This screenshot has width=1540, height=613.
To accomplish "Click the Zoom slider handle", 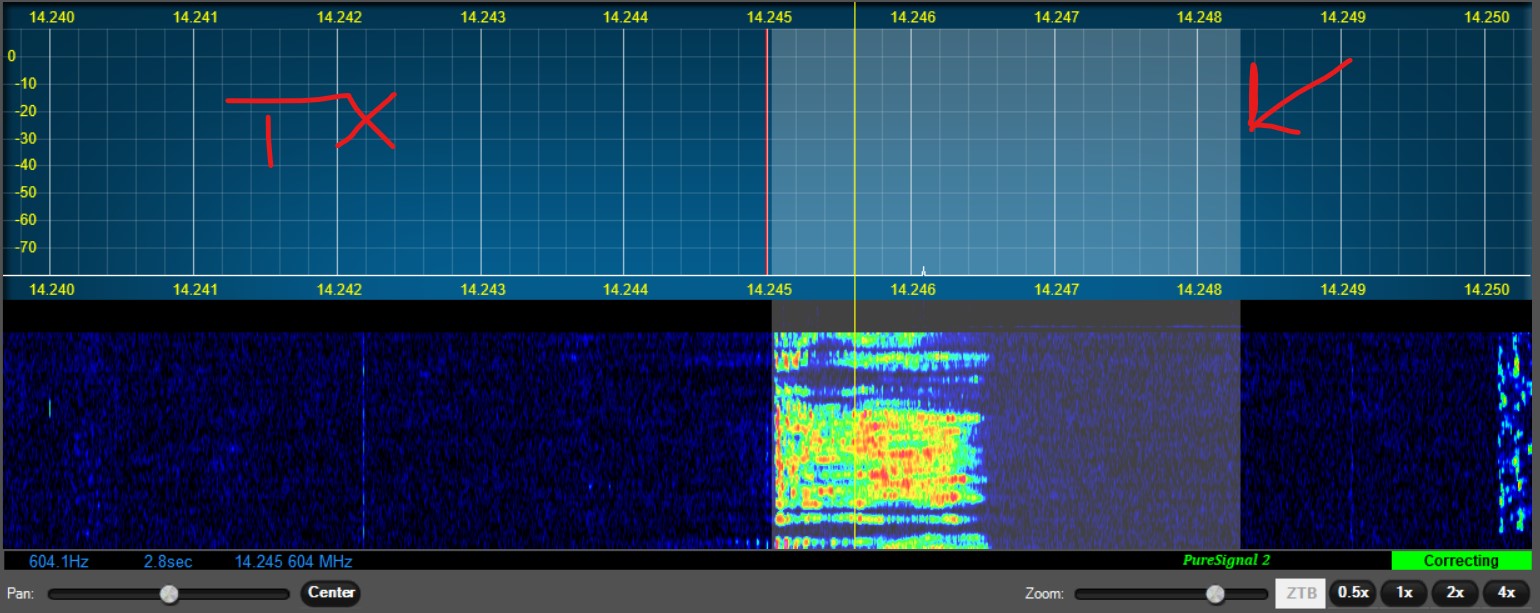I will pos(1215,594).
